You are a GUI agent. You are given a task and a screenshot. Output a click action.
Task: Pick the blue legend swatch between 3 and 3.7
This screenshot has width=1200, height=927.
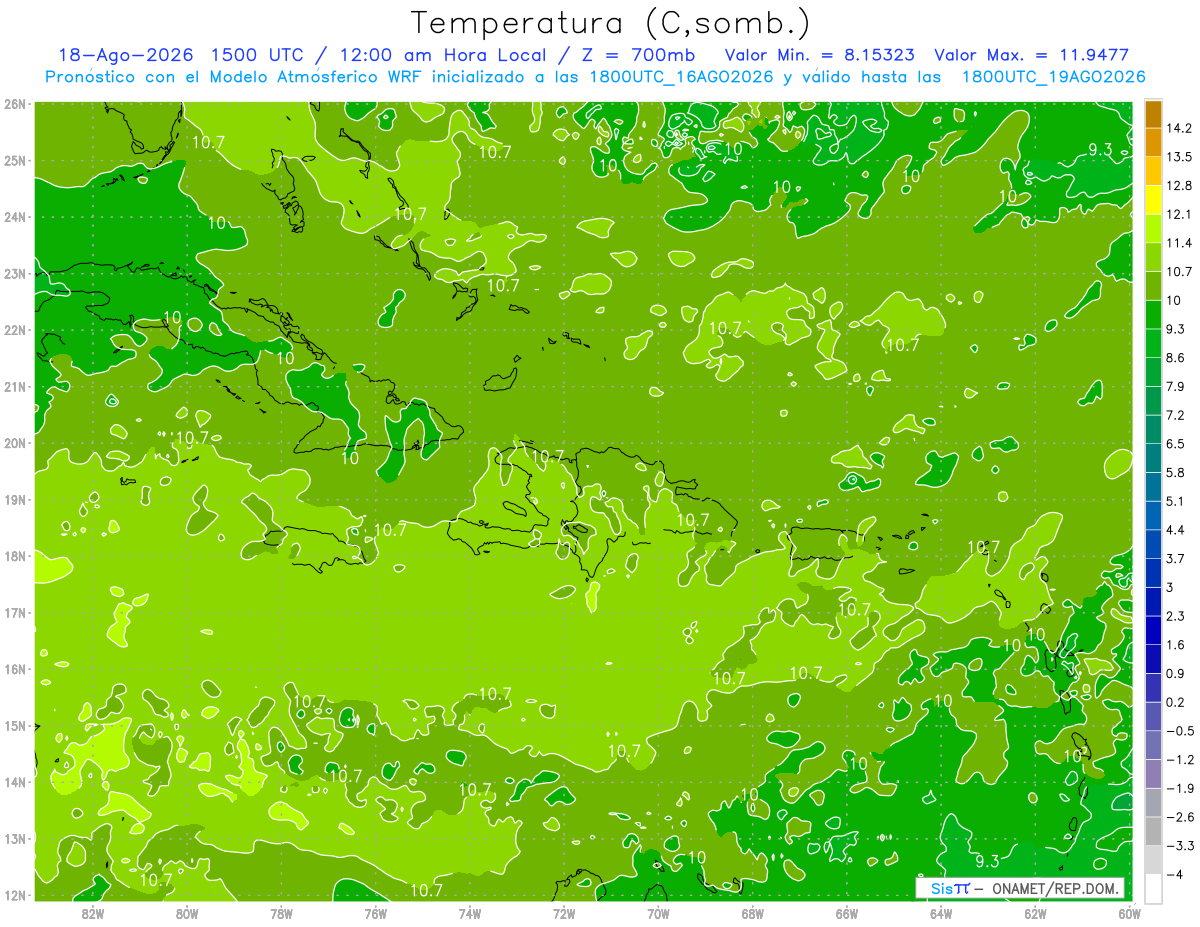tap(1153, 572)
